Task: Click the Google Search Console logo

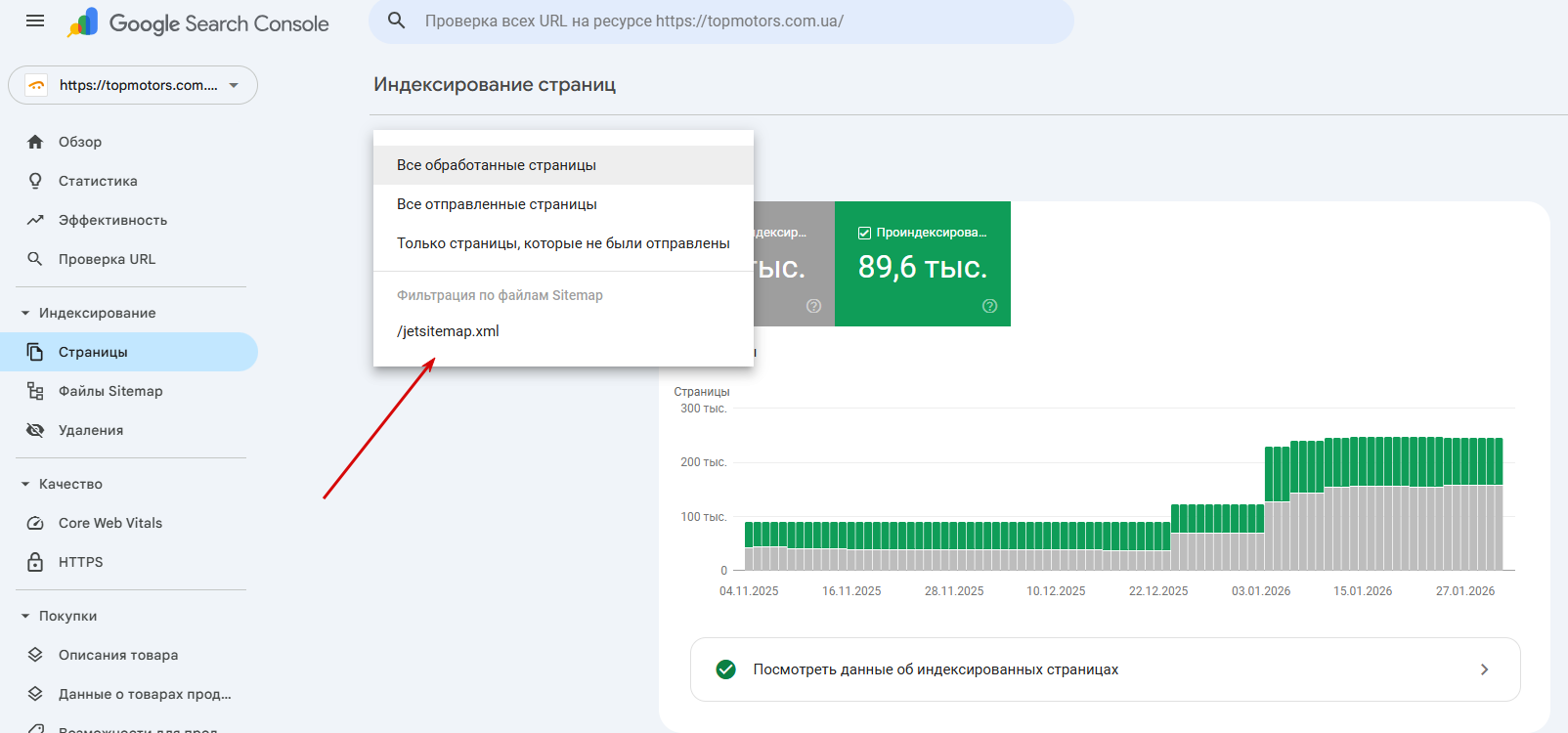Action: (198, 23)
